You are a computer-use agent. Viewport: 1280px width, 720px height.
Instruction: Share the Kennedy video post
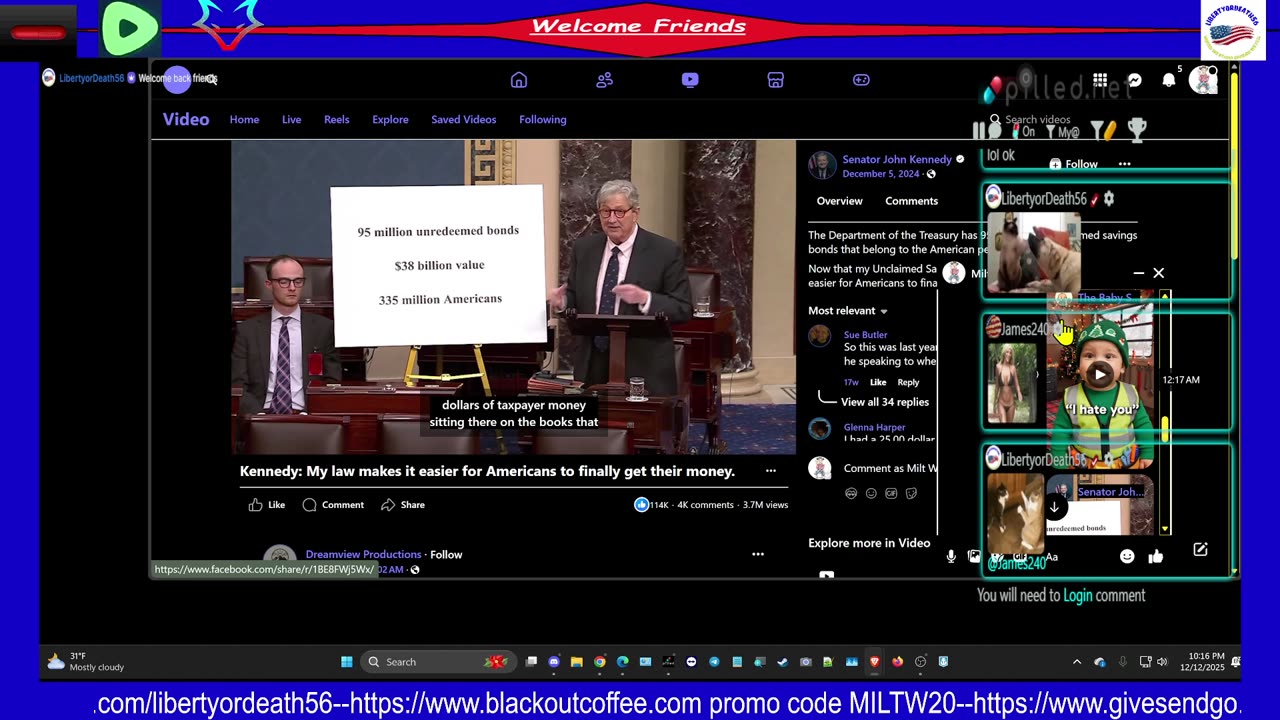[x=403, y=505]
